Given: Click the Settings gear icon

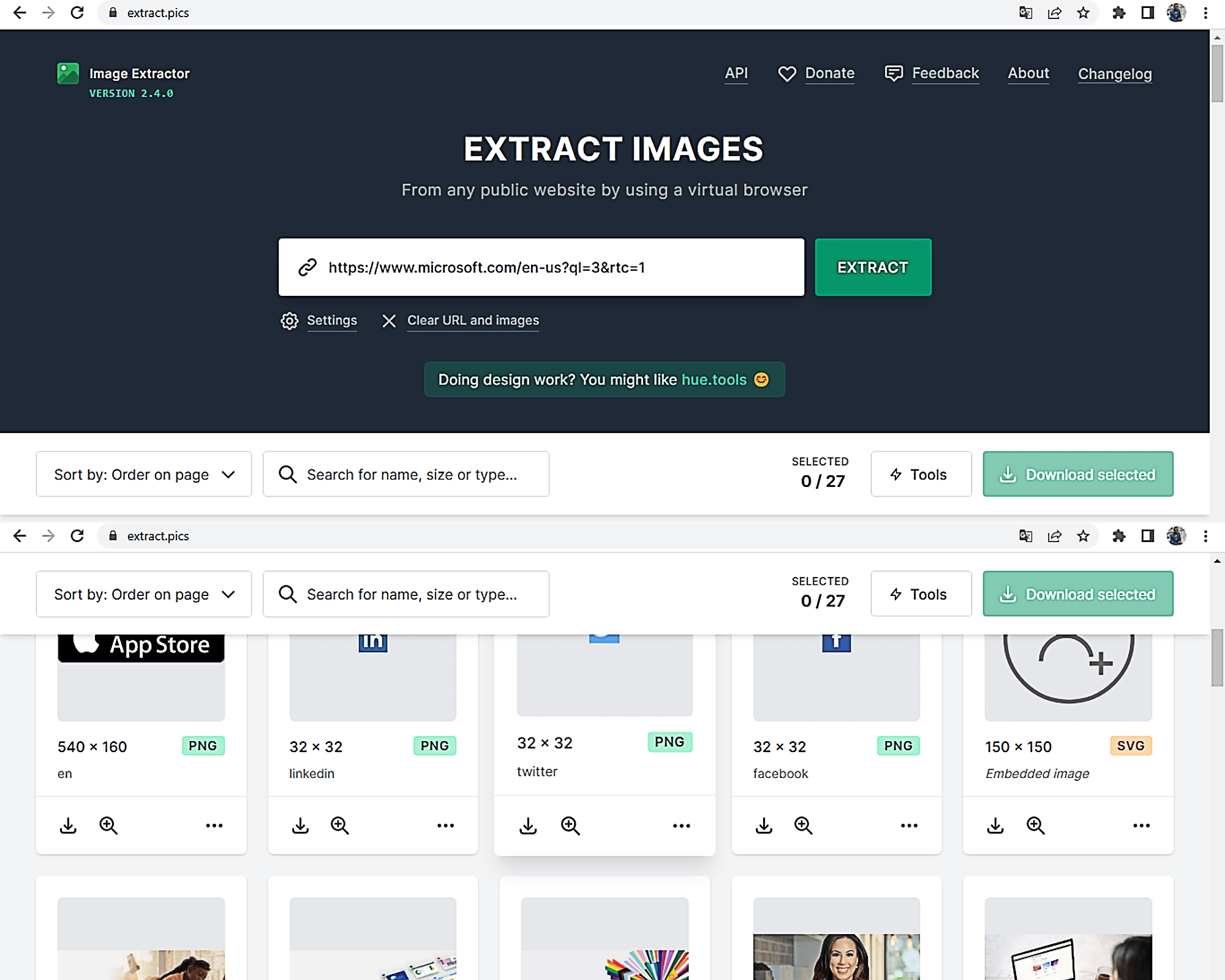Looking at the screenshot, I should point(289,321).
